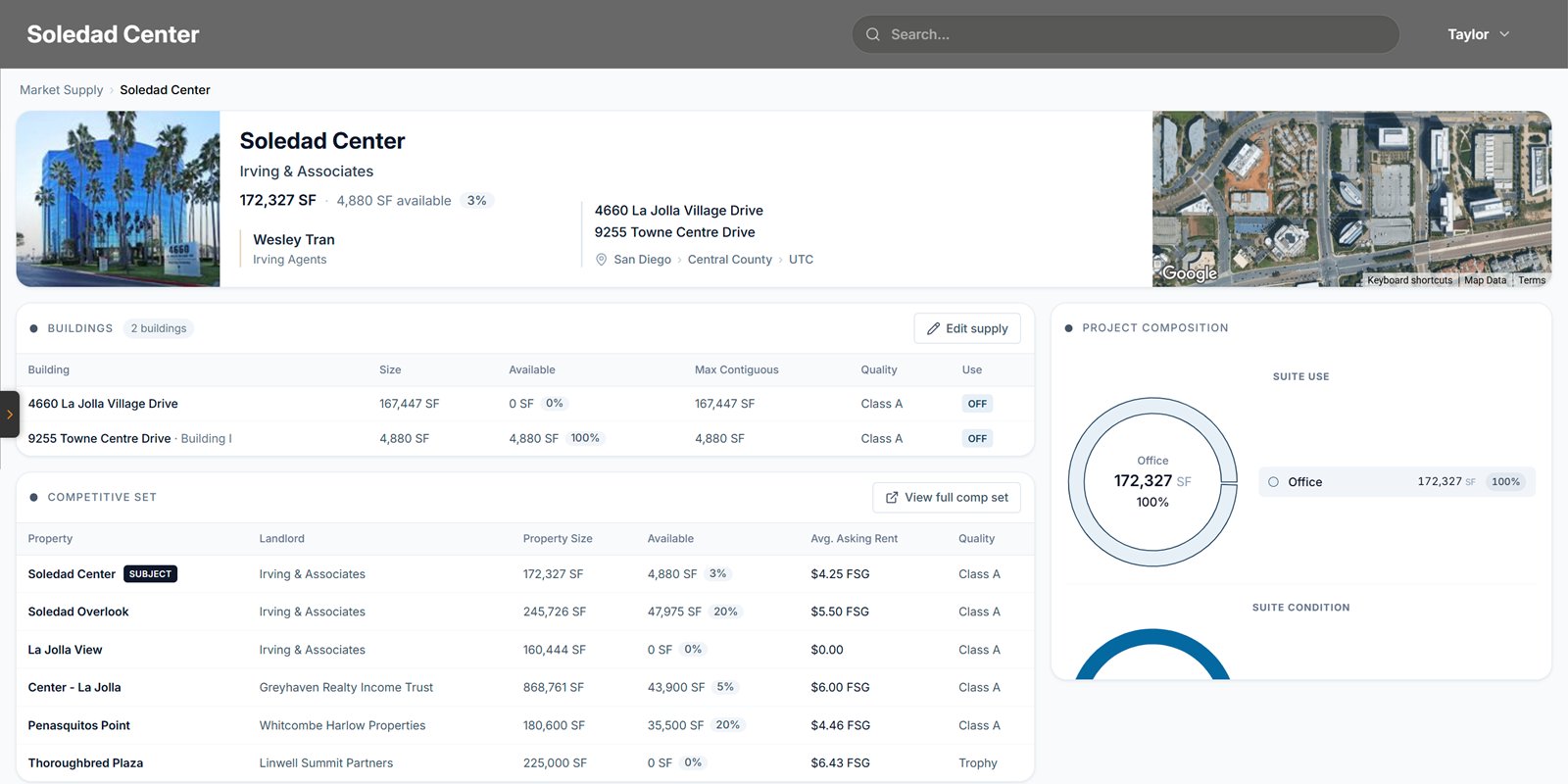Sort by the Max Contiguous column header

[x=736, y=370]
